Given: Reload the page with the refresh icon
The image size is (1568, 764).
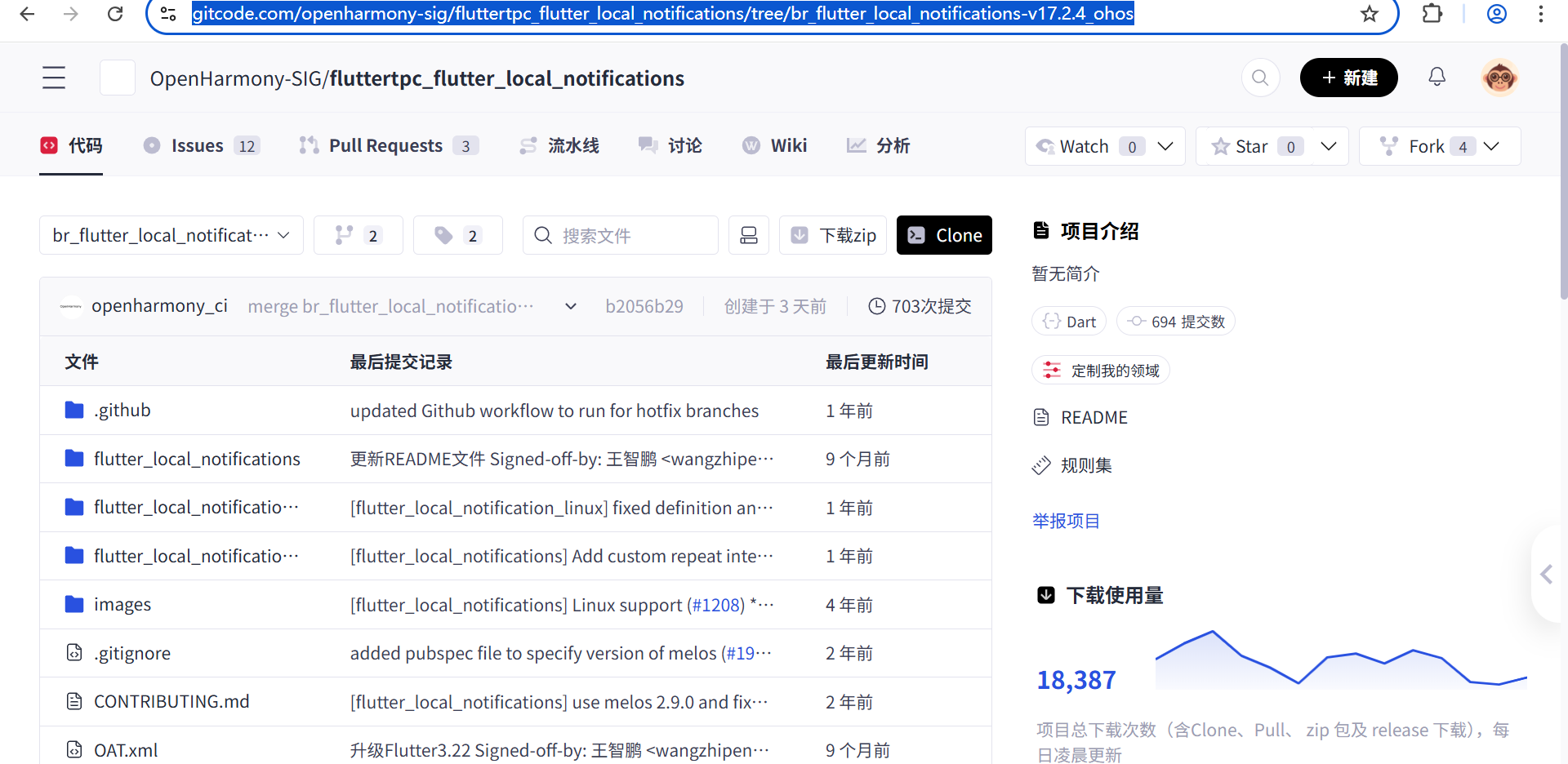Looking at the screenshot, I should [x=115, y=14].
